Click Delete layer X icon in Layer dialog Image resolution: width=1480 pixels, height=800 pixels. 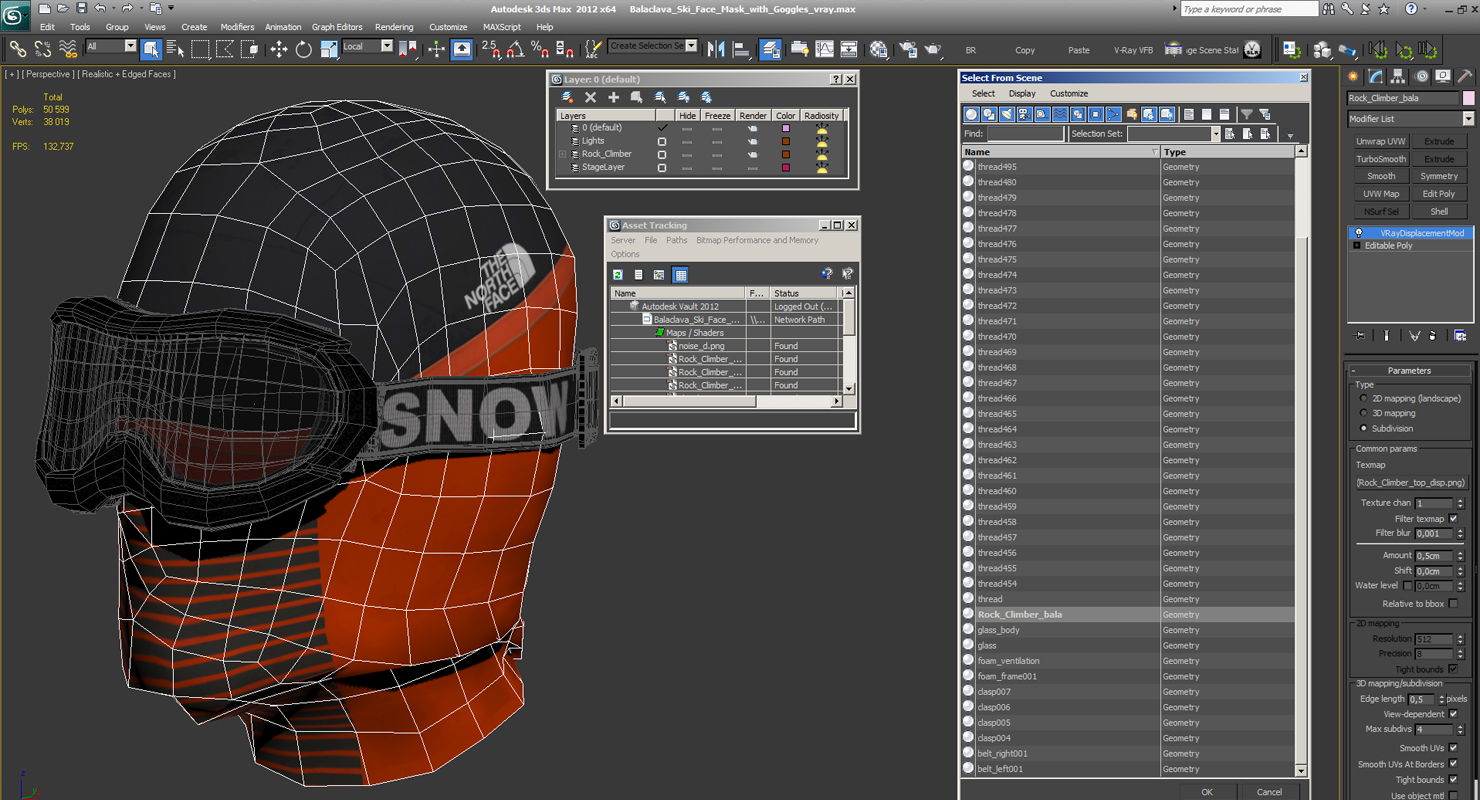click(590, 97)
